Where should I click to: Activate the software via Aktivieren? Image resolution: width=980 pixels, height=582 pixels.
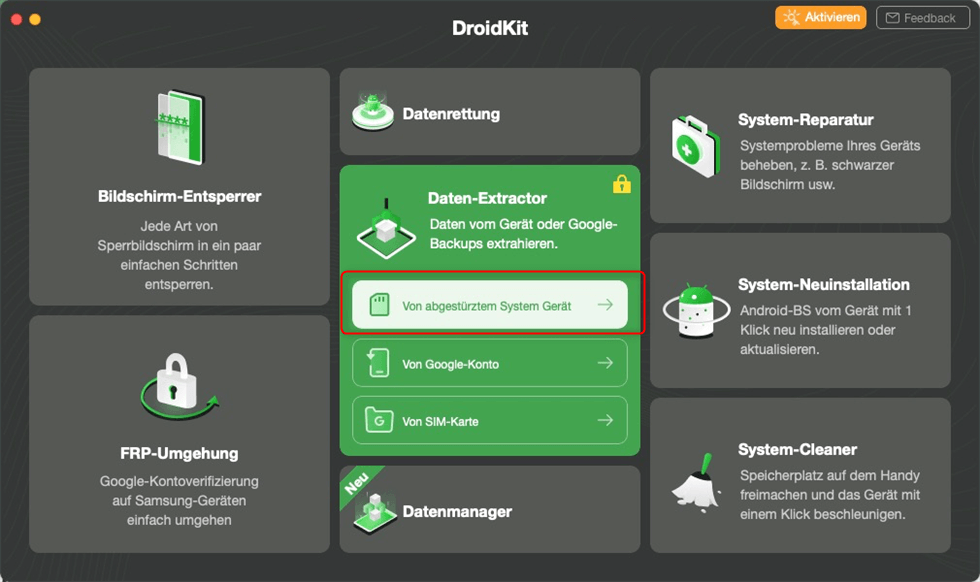pyautogui.click(x=821, y=18)
